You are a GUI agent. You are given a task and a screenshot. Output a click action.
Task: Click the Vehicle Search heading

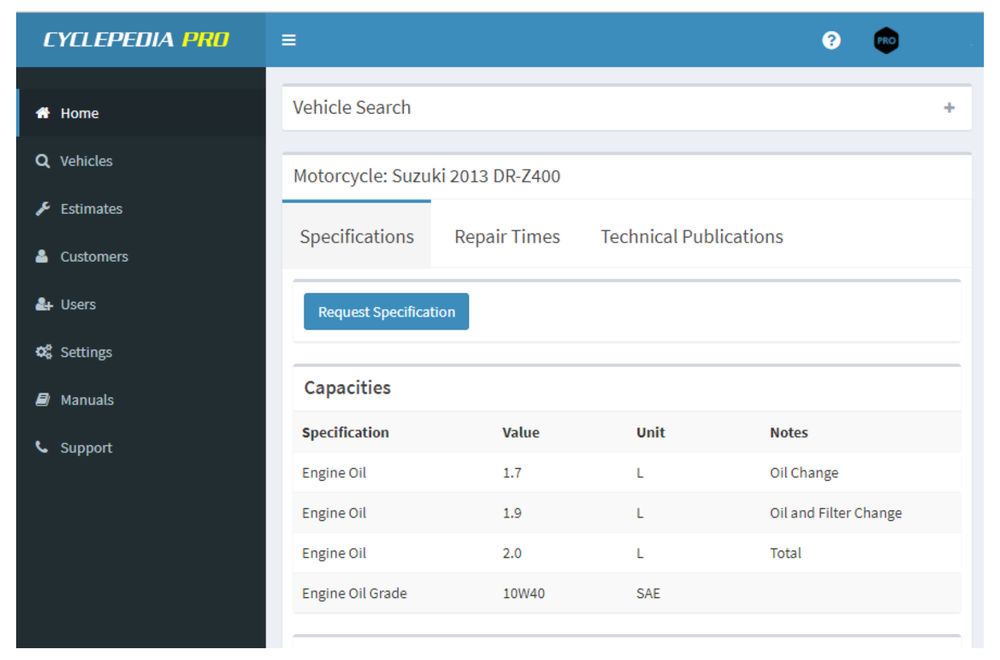tap(352, 107)
